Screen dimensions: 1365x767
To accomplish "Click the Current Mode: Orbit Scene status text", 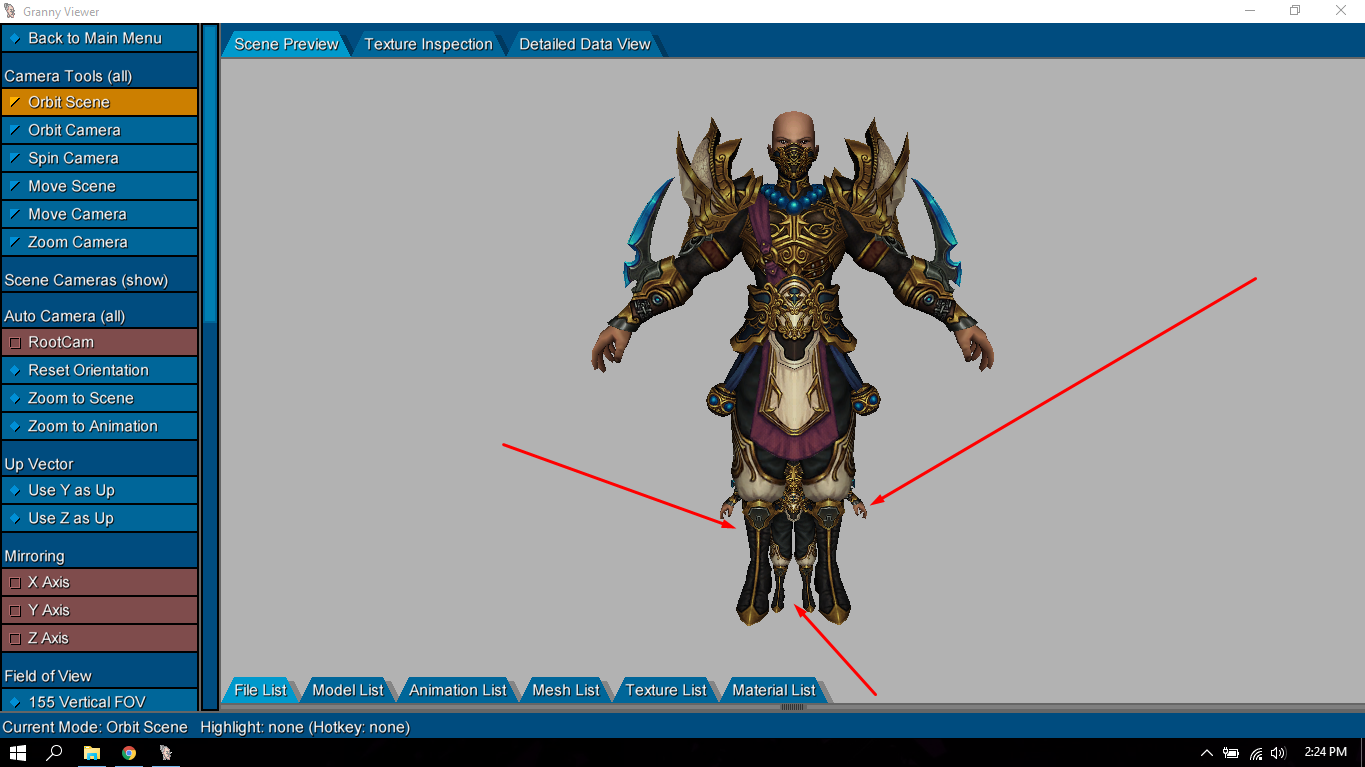I will (95, 727).
